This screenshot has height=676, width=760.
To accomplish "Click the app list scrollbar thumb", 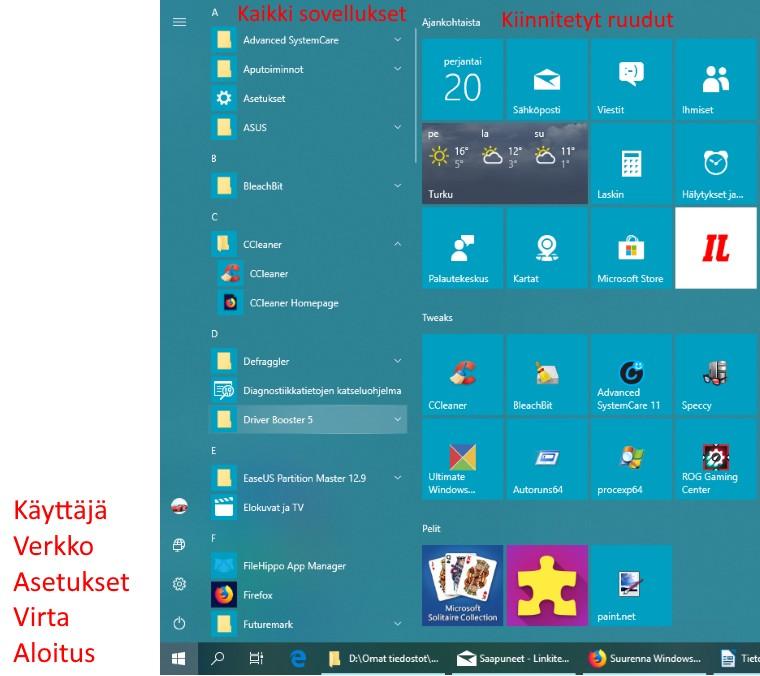I will (x=415, y=96).
